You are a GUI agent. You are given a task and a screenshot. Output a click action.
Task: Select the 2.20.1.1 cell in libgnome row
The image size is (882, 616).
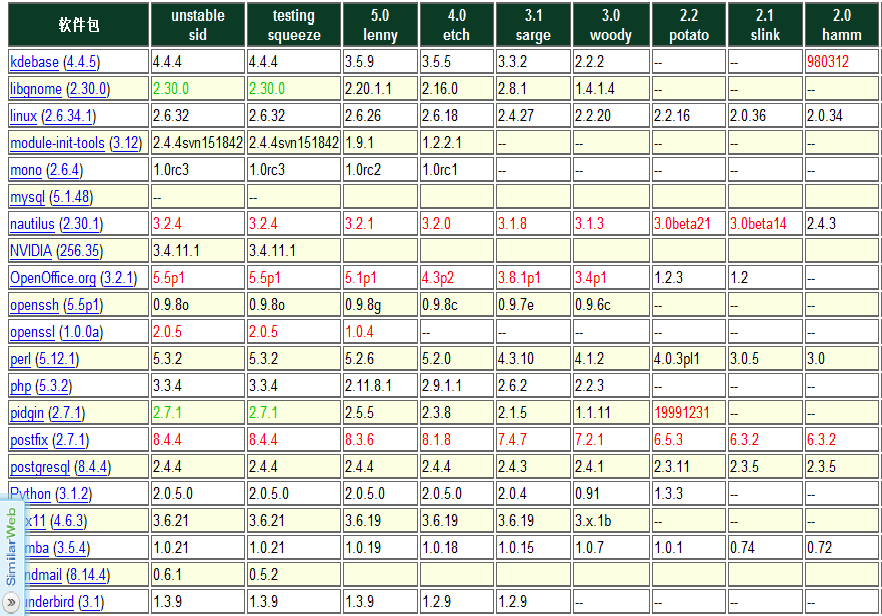(x=380, y=88)
